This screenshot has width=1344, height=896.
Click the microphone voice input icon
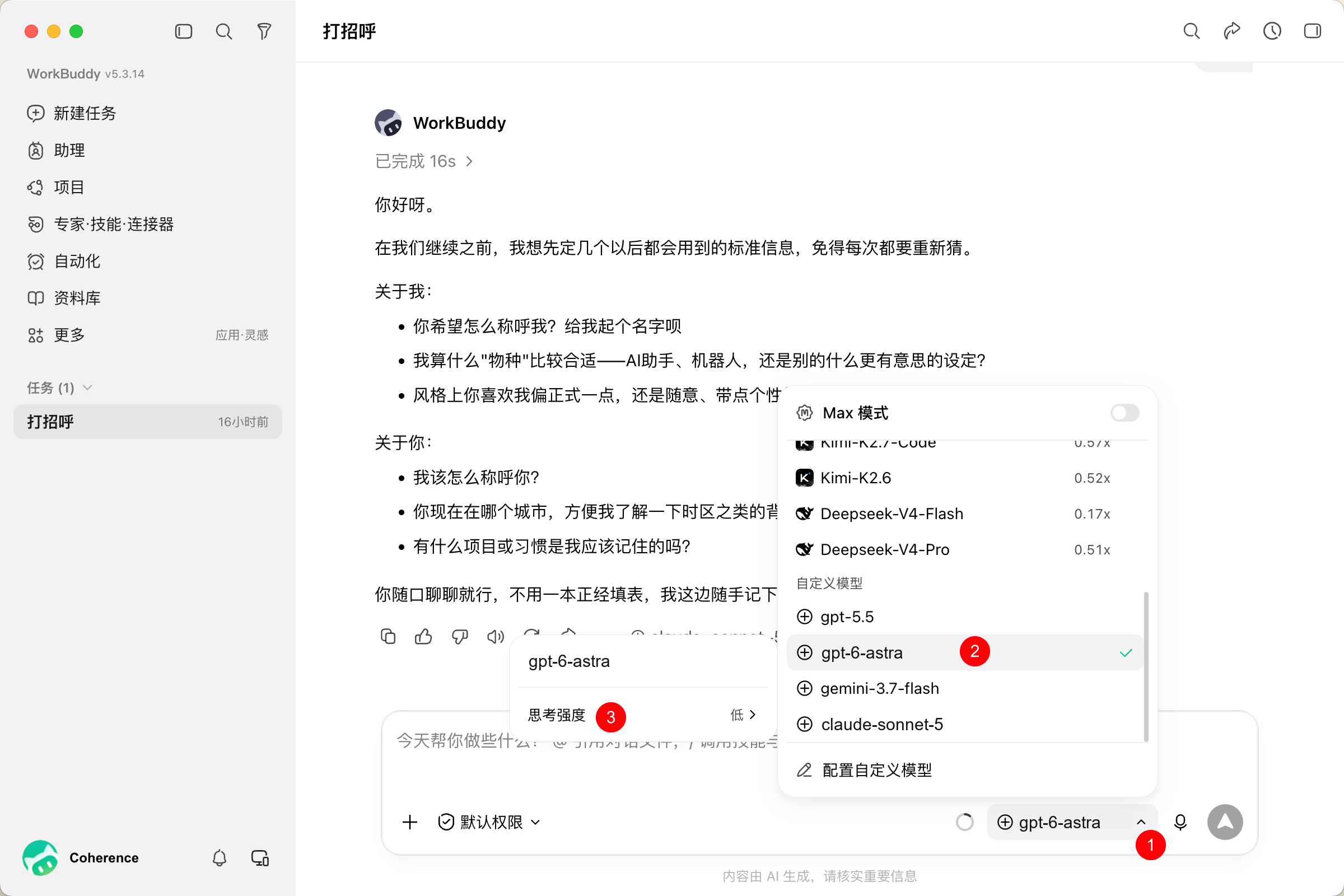coord(1180,822)
